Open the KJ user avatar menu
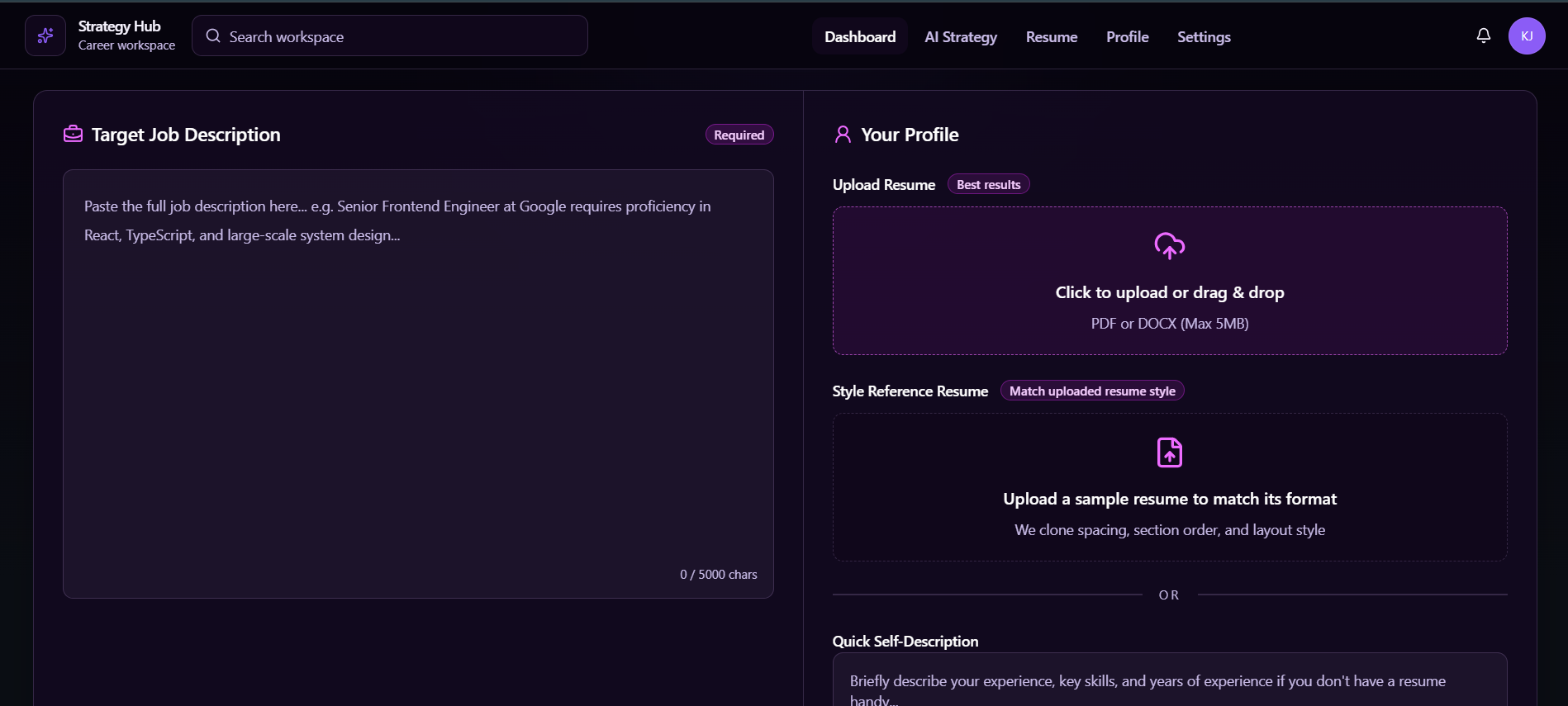Screen dimensions: 1568x706 1527,36
